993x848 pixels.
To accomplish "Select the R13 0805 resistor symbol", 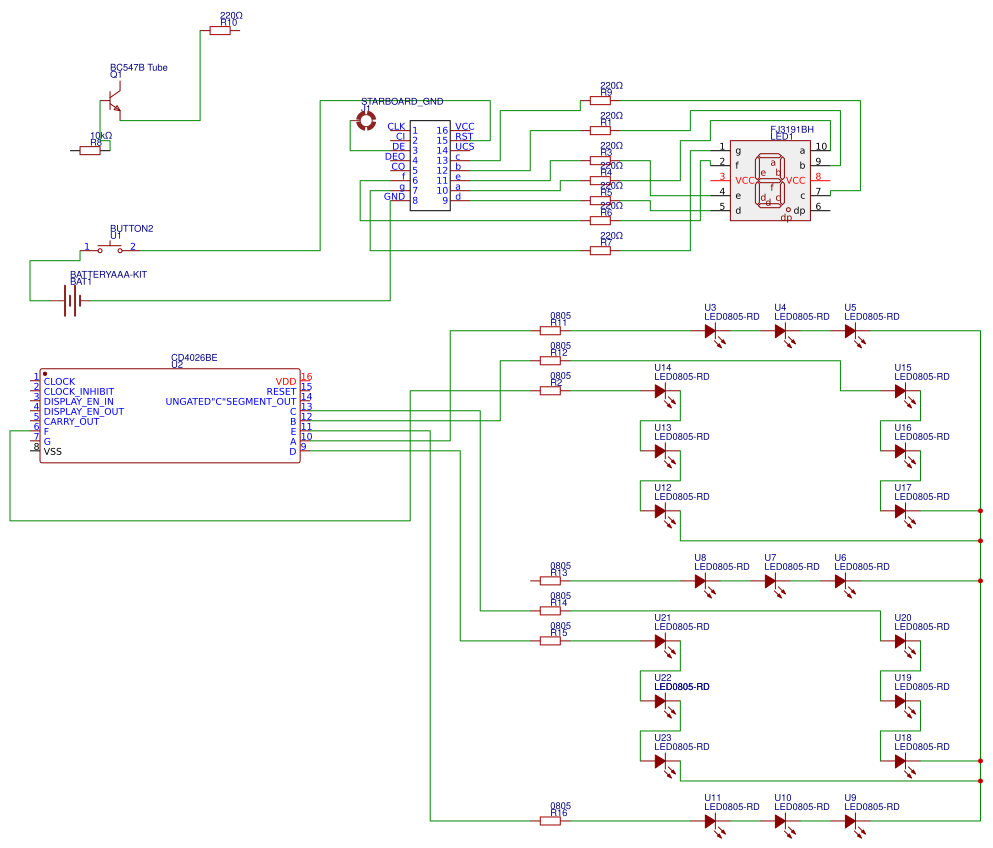I will pos(550,581).
